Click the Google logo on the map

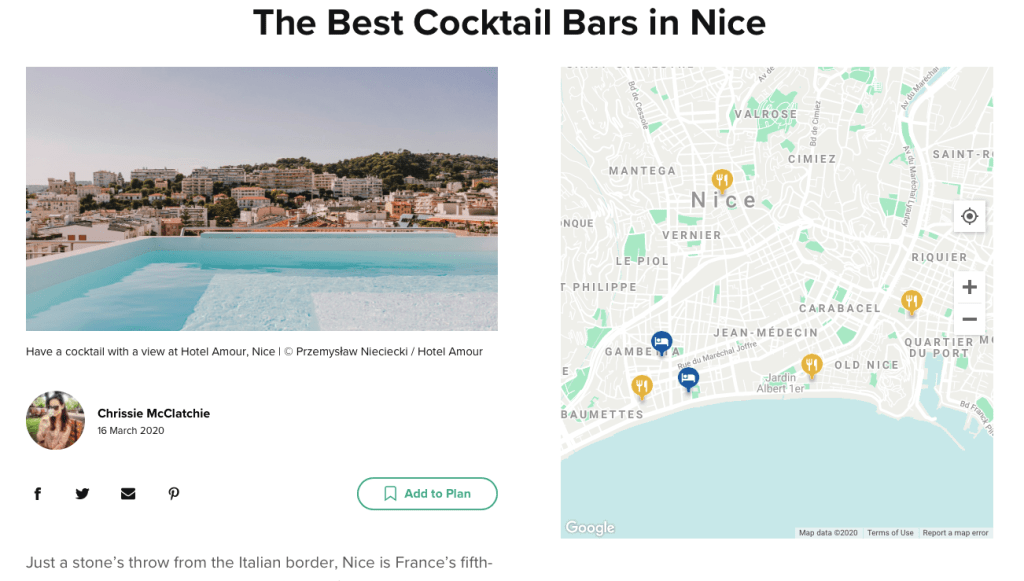[x=590, y=527]
